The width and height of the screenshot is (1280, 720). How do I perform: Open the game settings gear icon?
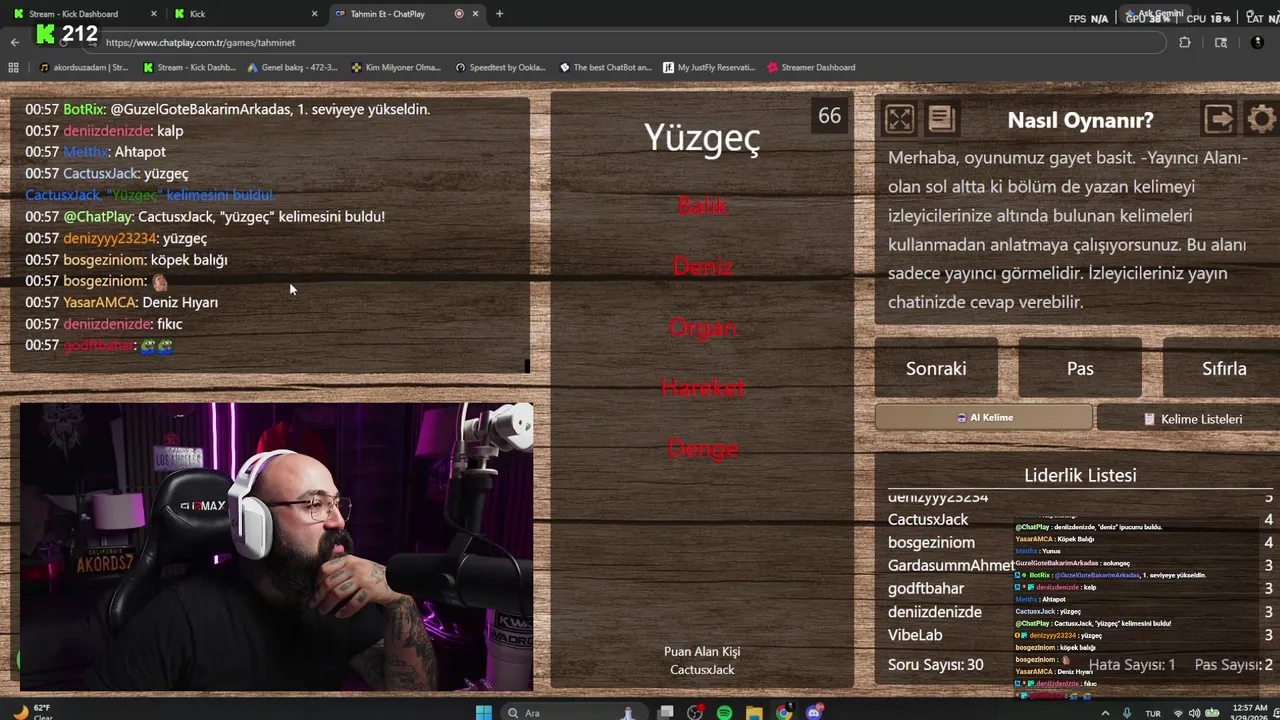click(1262, 119)
